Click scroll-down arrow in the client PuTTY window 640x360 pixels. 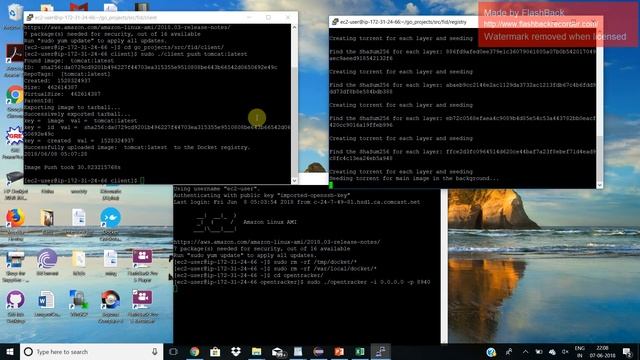(294, 180)
